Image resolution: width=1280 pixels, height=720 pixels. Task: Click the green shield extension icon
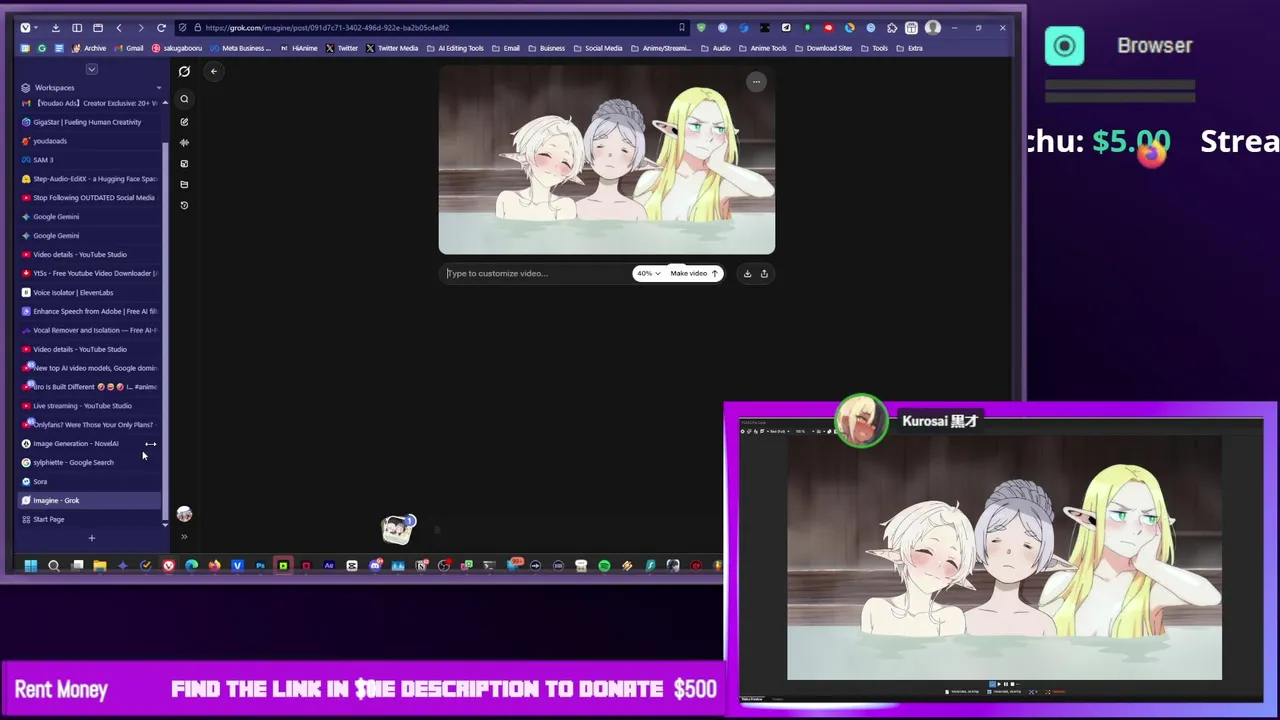tap(701, 28)
